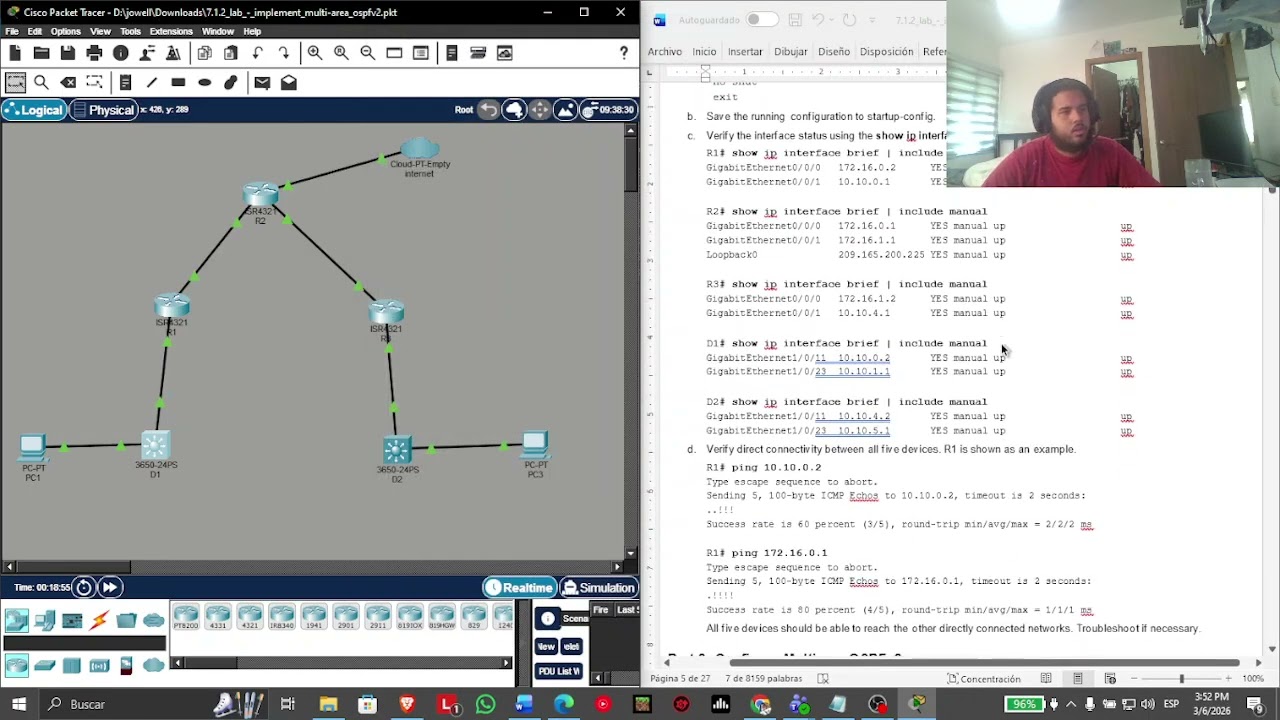Toggle the Autoguardado switch in Word
The image size is (1280, 720).
click(x=761, y=20)
